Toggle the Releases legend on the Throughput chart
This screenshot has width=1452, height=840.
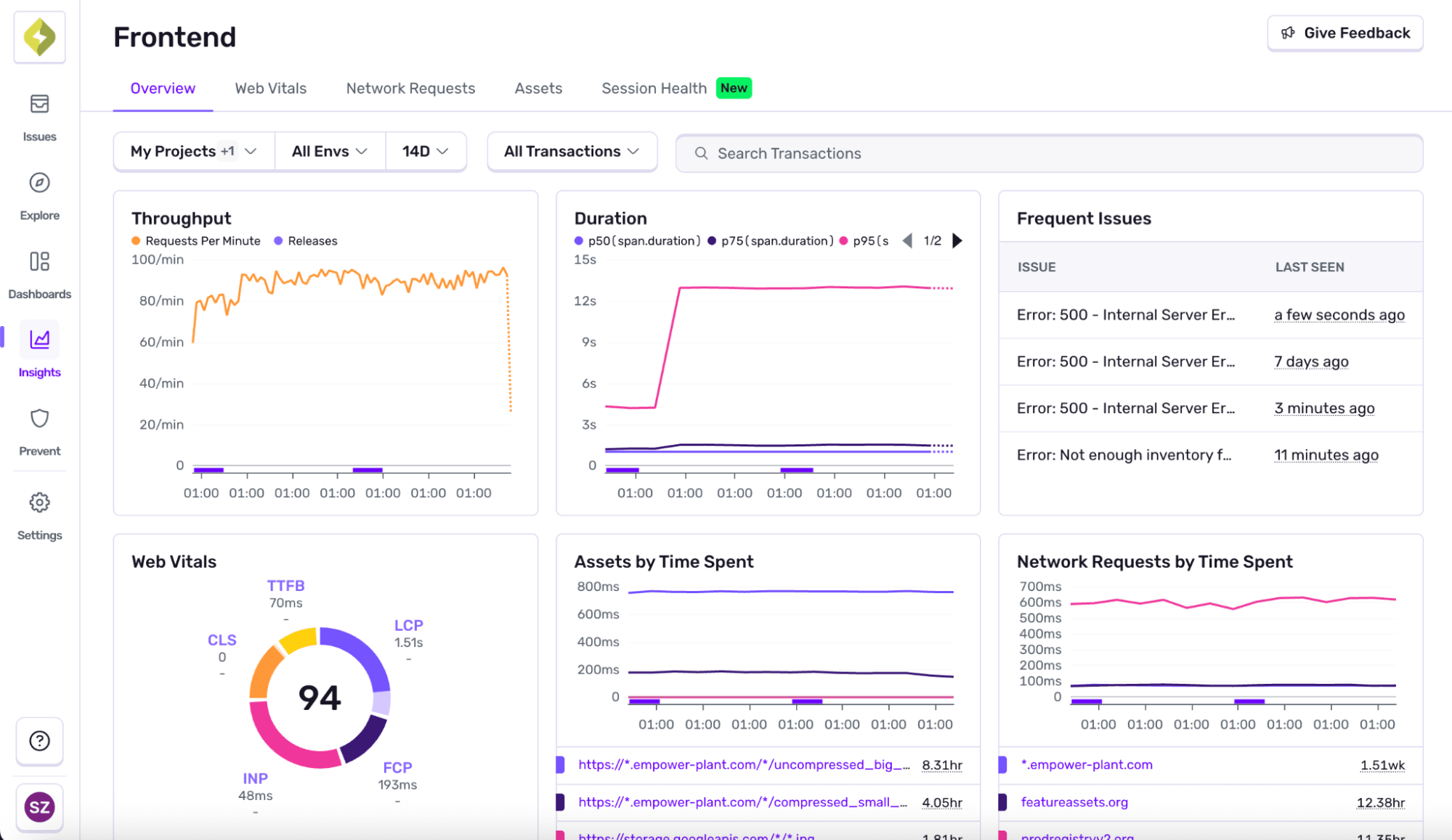[x=305, y=240]
